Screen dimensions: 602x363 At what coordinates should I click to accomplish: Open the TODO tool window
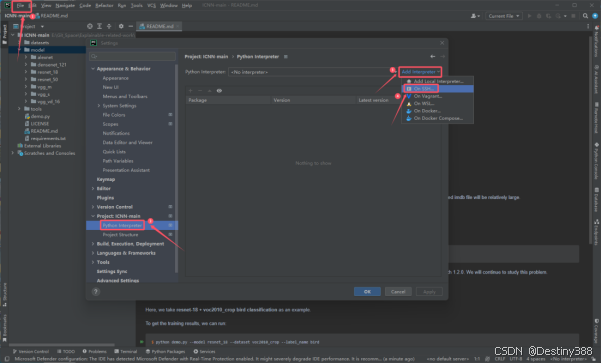tap(66, 351)
